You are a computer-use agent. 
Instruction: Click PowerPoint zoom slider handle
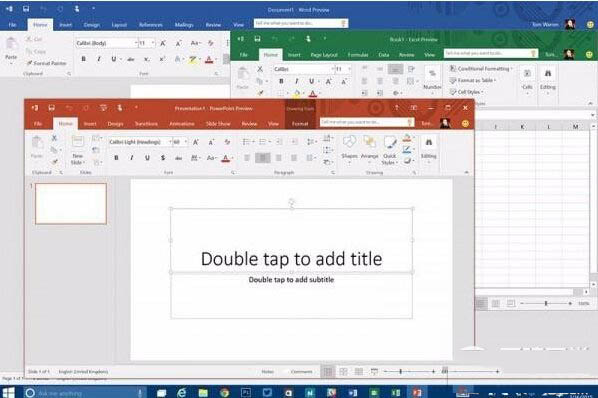(400, 371)
